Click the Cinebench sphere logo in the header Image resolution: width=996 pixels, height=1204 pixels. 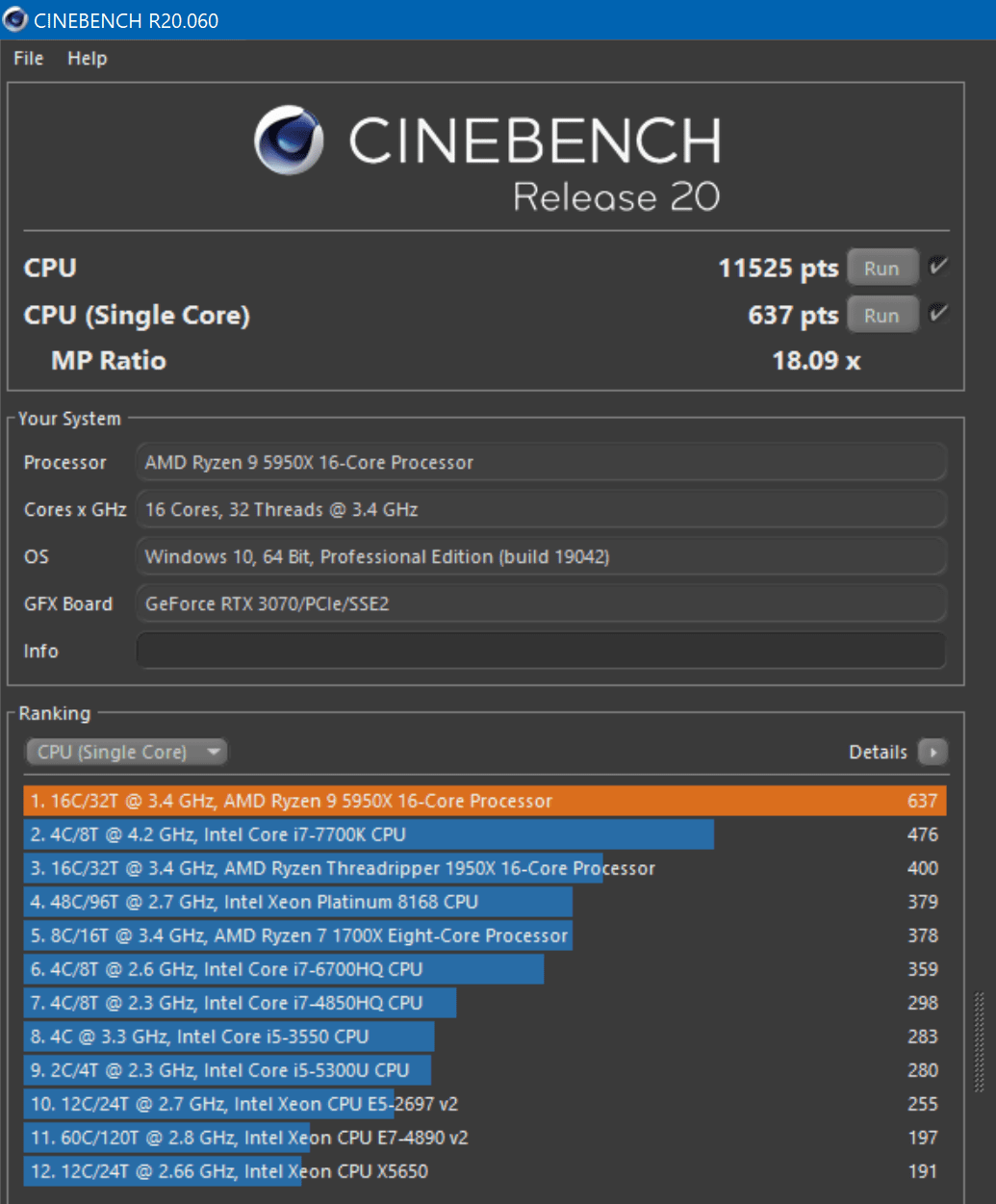pyautogui.click(x=289, y=141)
